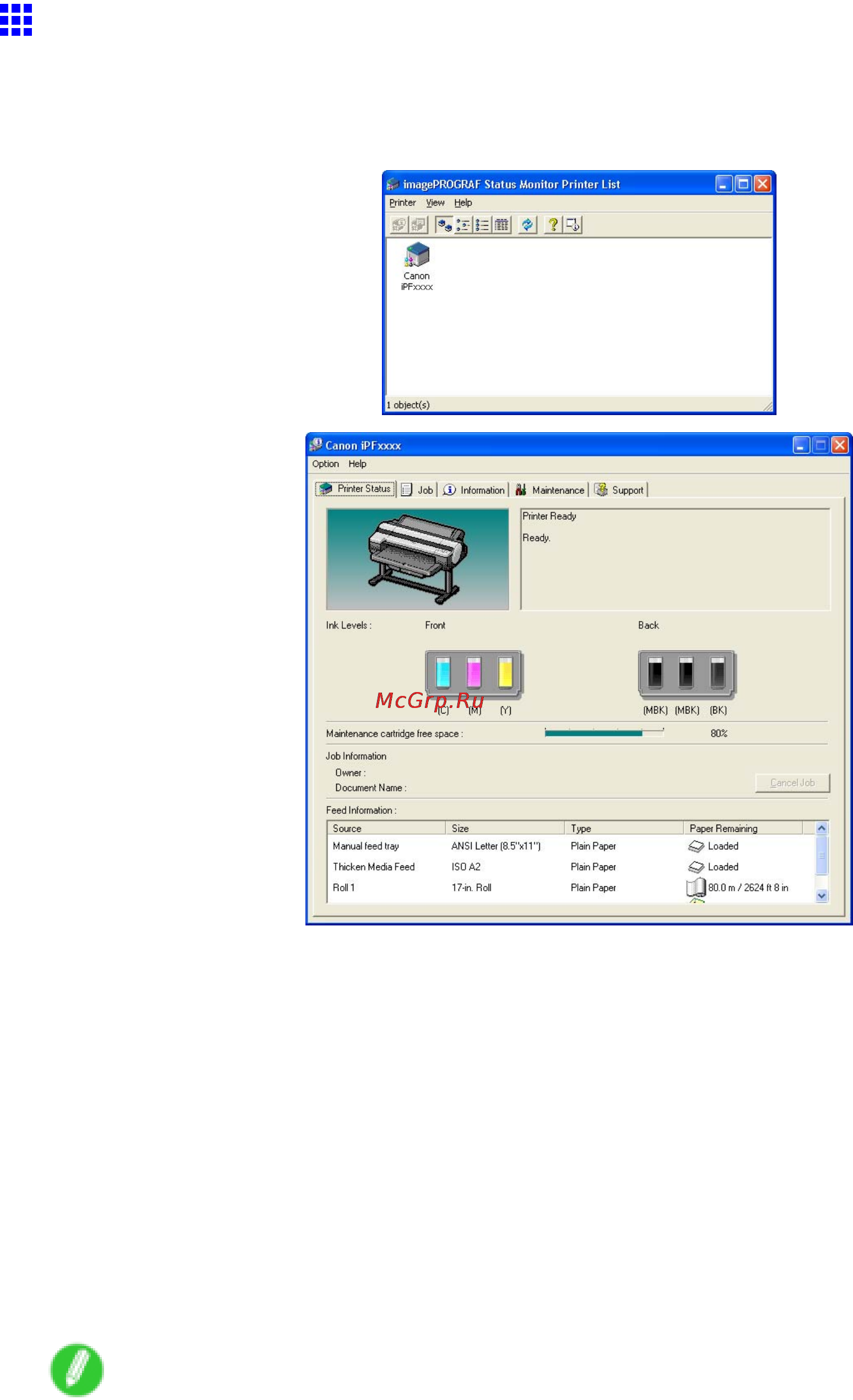Open the Printer menu in Printer List
Screen dimensions: 853x1400
pyautogui.click(x=402, y=203)
